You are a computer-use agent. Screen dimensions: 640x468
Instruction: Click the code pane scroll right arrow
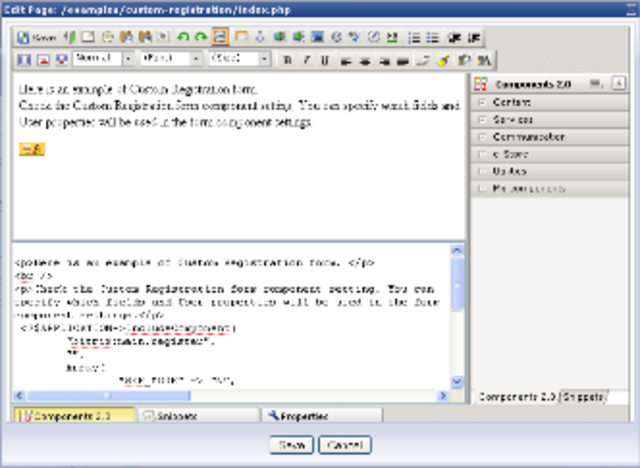click(x=443, y=395)
